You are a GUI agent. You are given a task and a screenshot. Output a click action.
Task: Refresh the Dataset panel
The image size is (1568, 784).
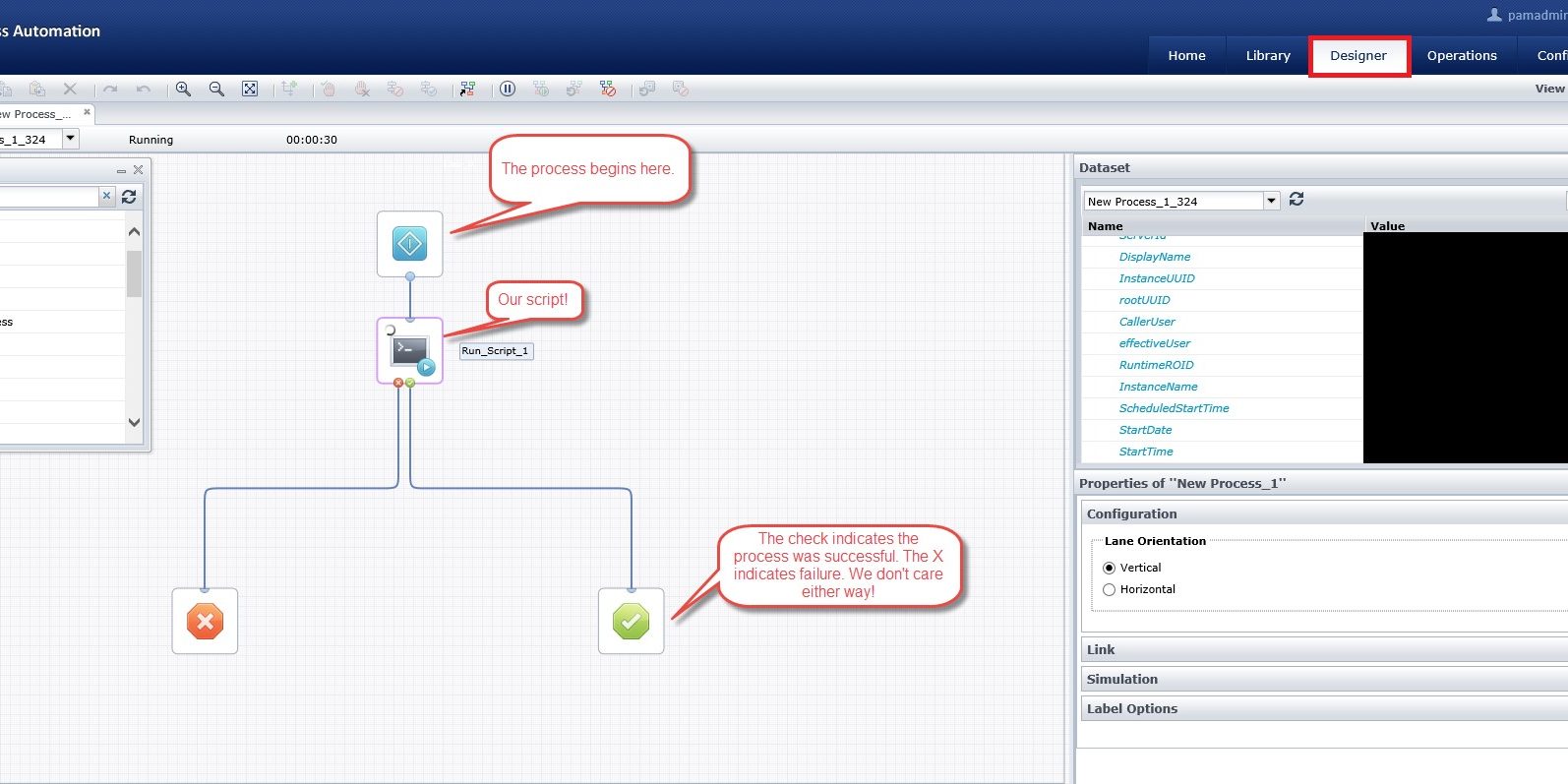1297,200
